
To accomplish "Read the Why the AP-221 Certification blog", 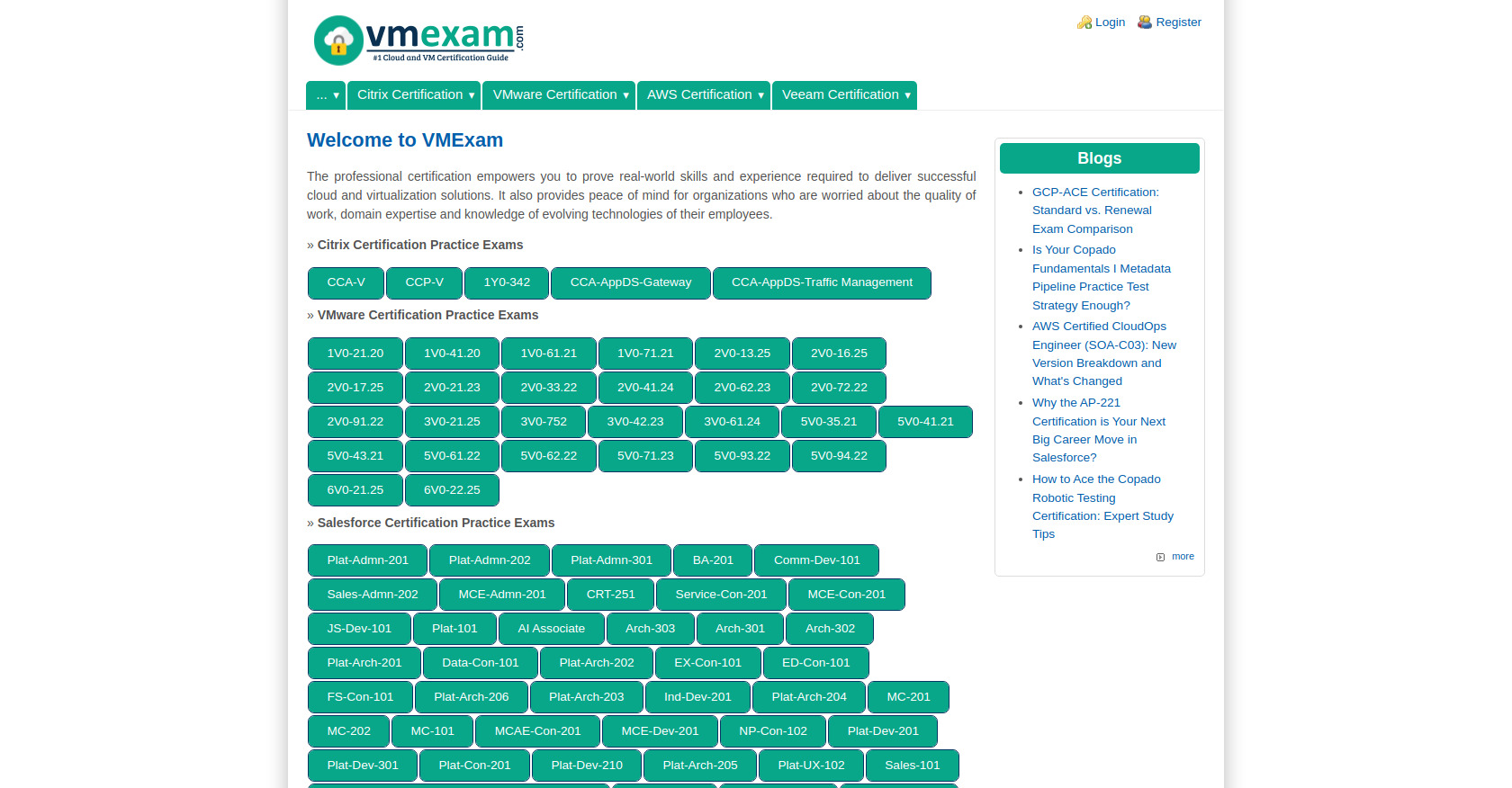I will coord(1098,430).
